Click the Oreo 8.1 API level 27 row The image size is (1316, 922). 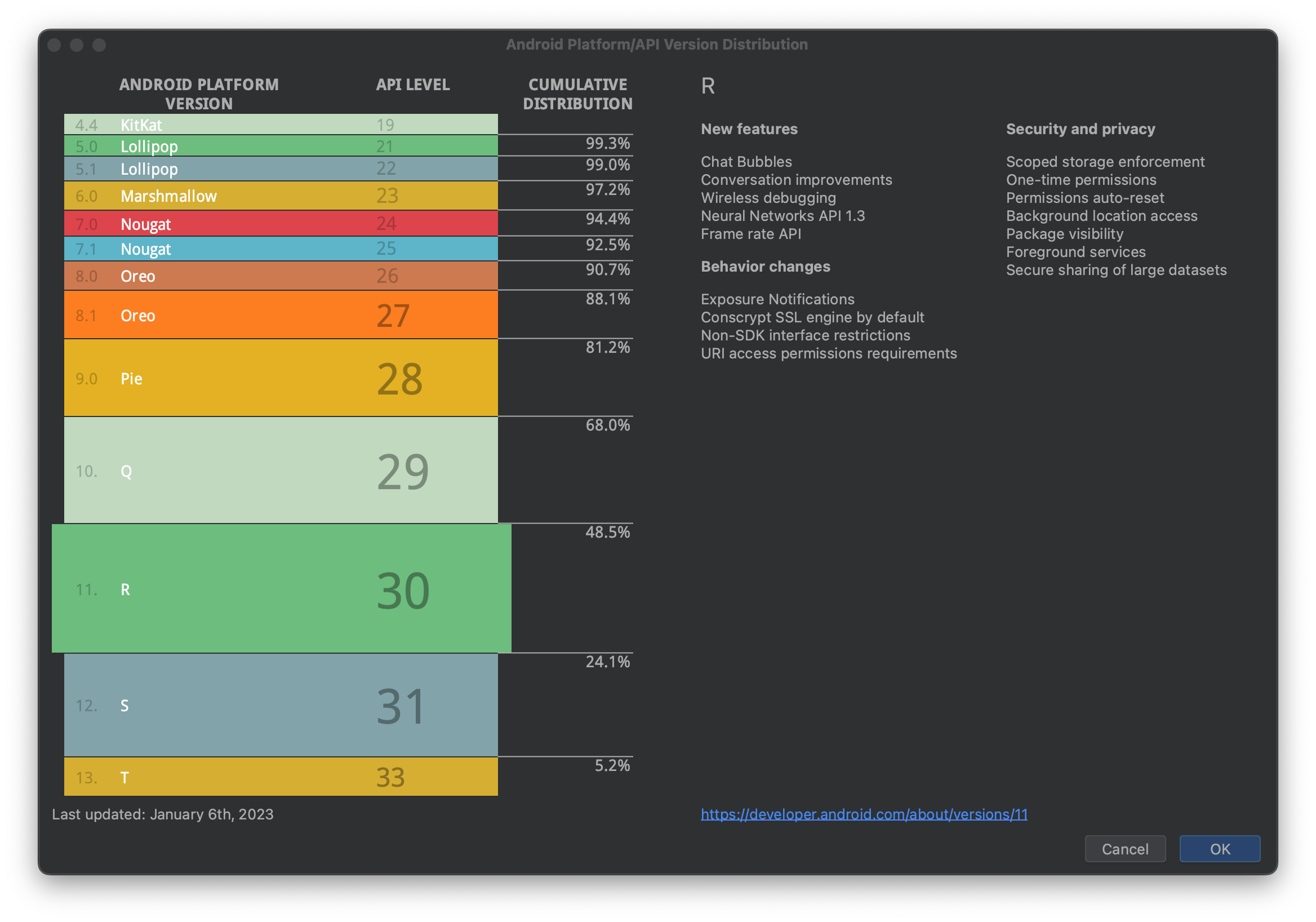280,316
